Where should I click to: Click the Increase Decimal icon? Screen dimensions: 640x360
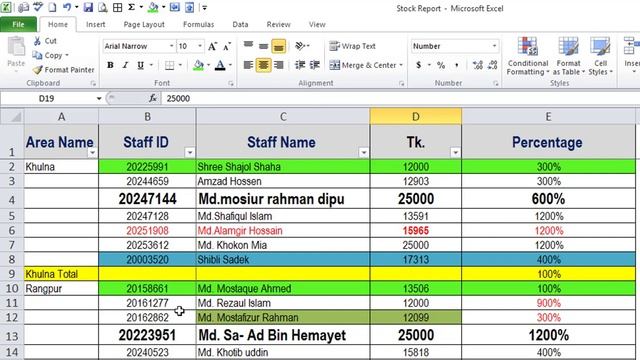coord(478,65)
